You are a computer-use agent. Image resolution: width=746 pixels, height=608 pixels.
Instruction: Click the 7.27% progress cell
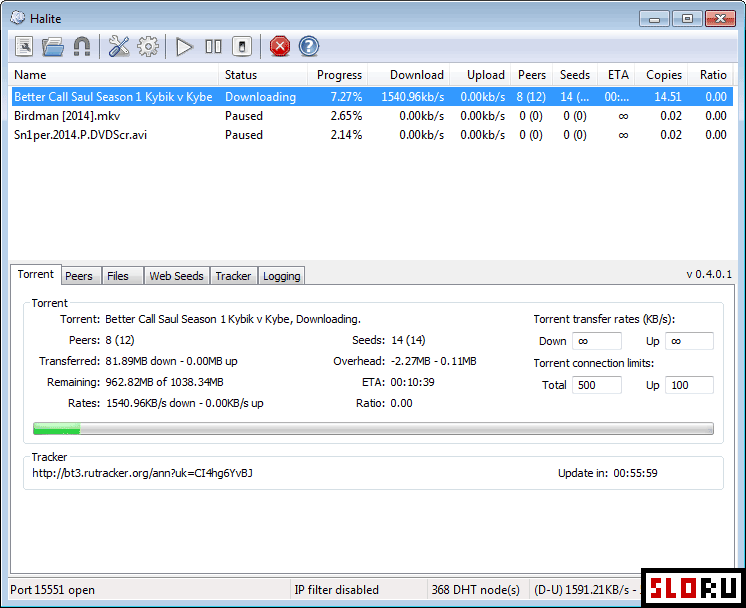346,97
